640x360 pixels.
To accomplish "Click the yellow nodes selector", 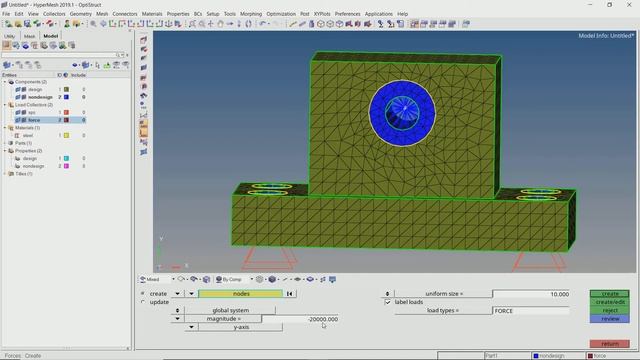I will point(240,293).
